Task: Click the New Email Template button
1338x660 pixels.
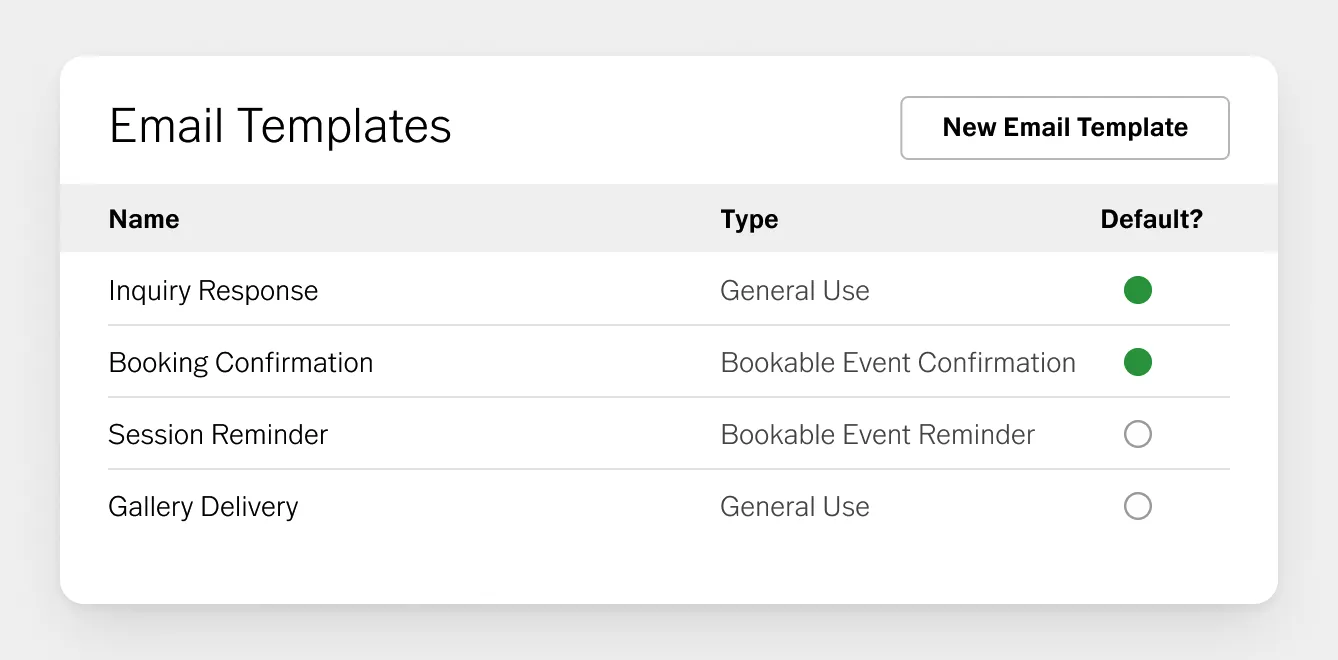Action: [1065, 128]
